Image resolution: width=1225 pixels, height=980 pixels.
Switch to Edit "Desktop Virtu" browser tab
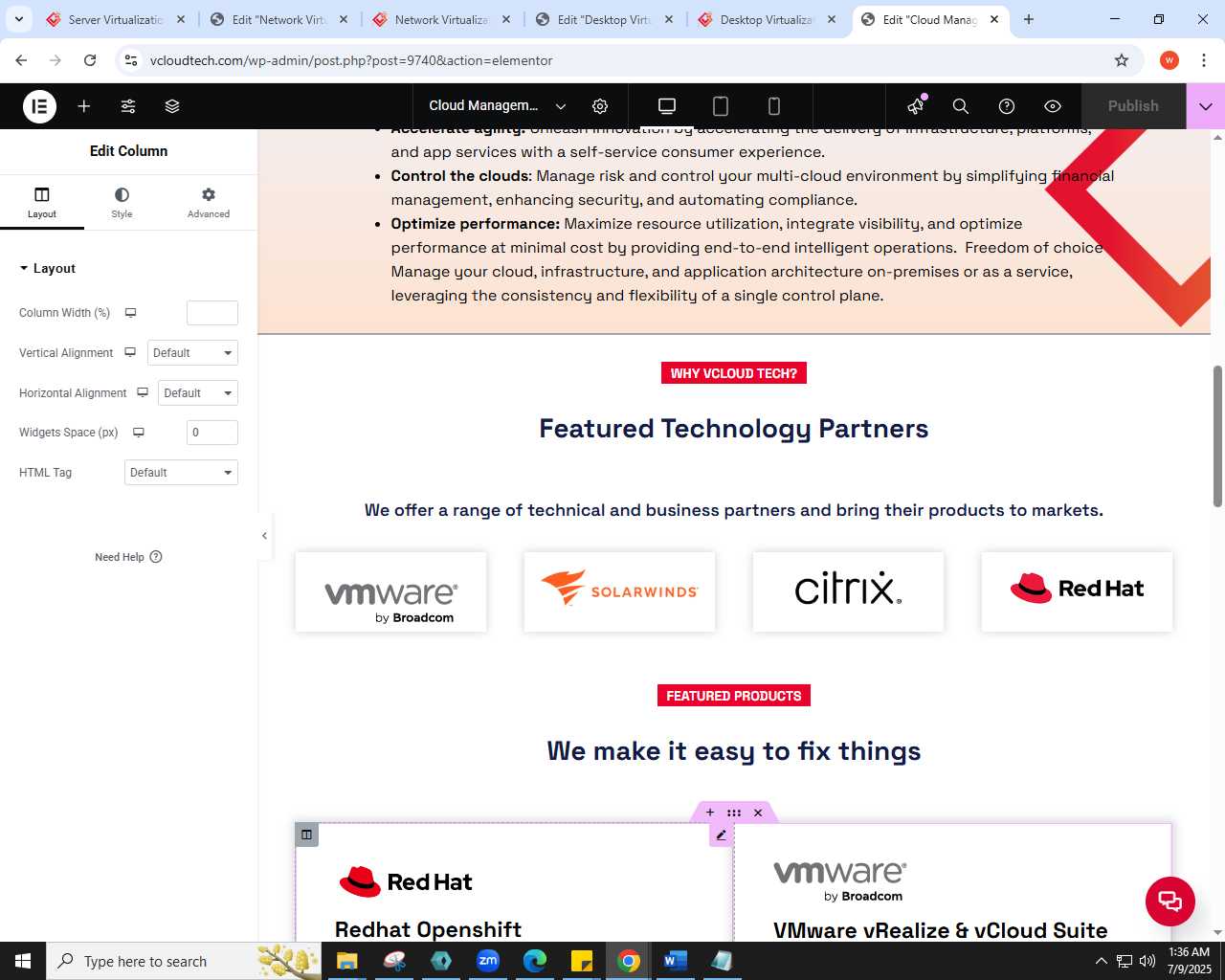click(x=605, y=19)
